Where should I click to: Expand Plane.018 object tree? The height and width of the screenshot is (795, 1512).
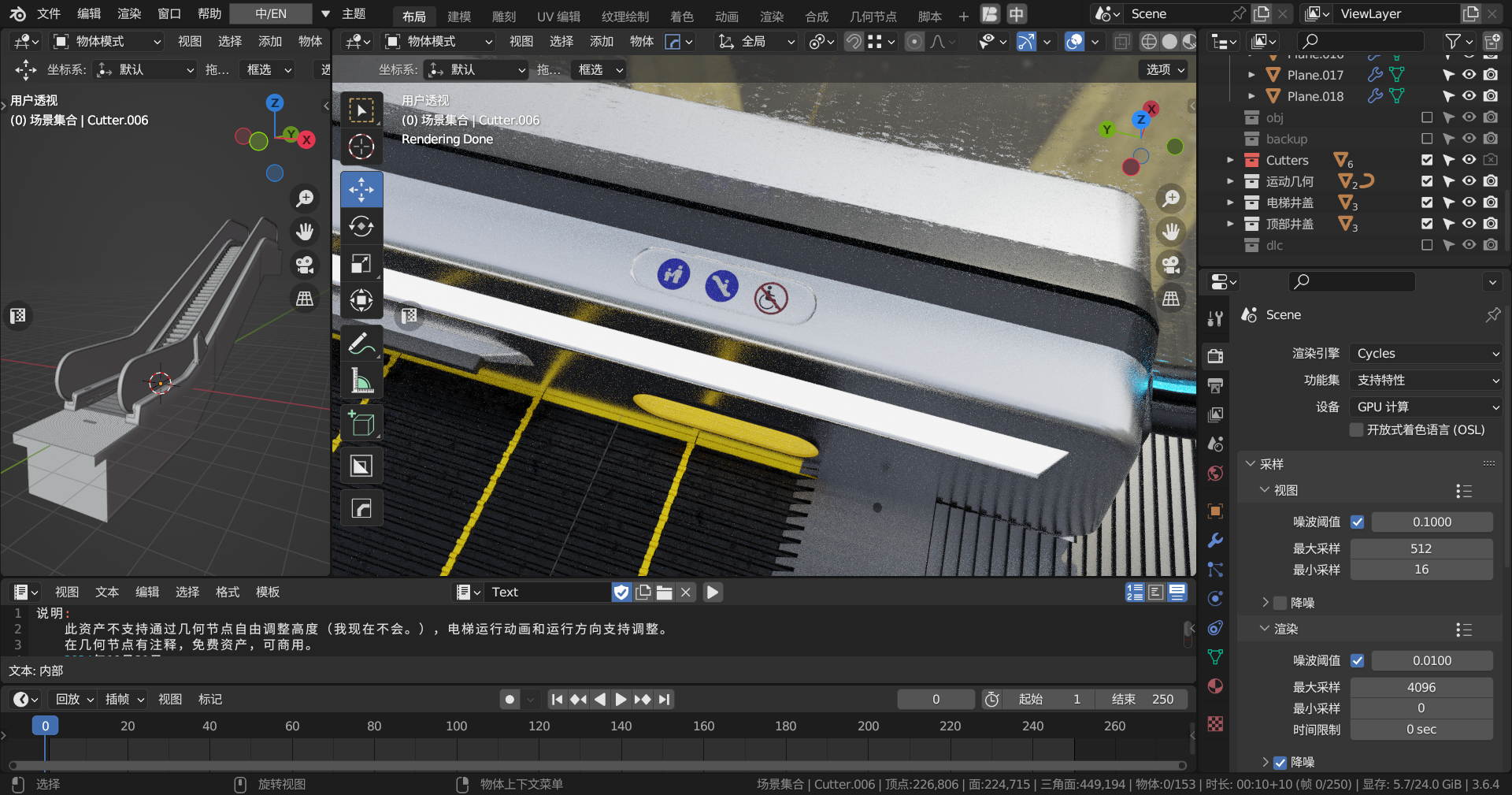(x=1251, y=96)
